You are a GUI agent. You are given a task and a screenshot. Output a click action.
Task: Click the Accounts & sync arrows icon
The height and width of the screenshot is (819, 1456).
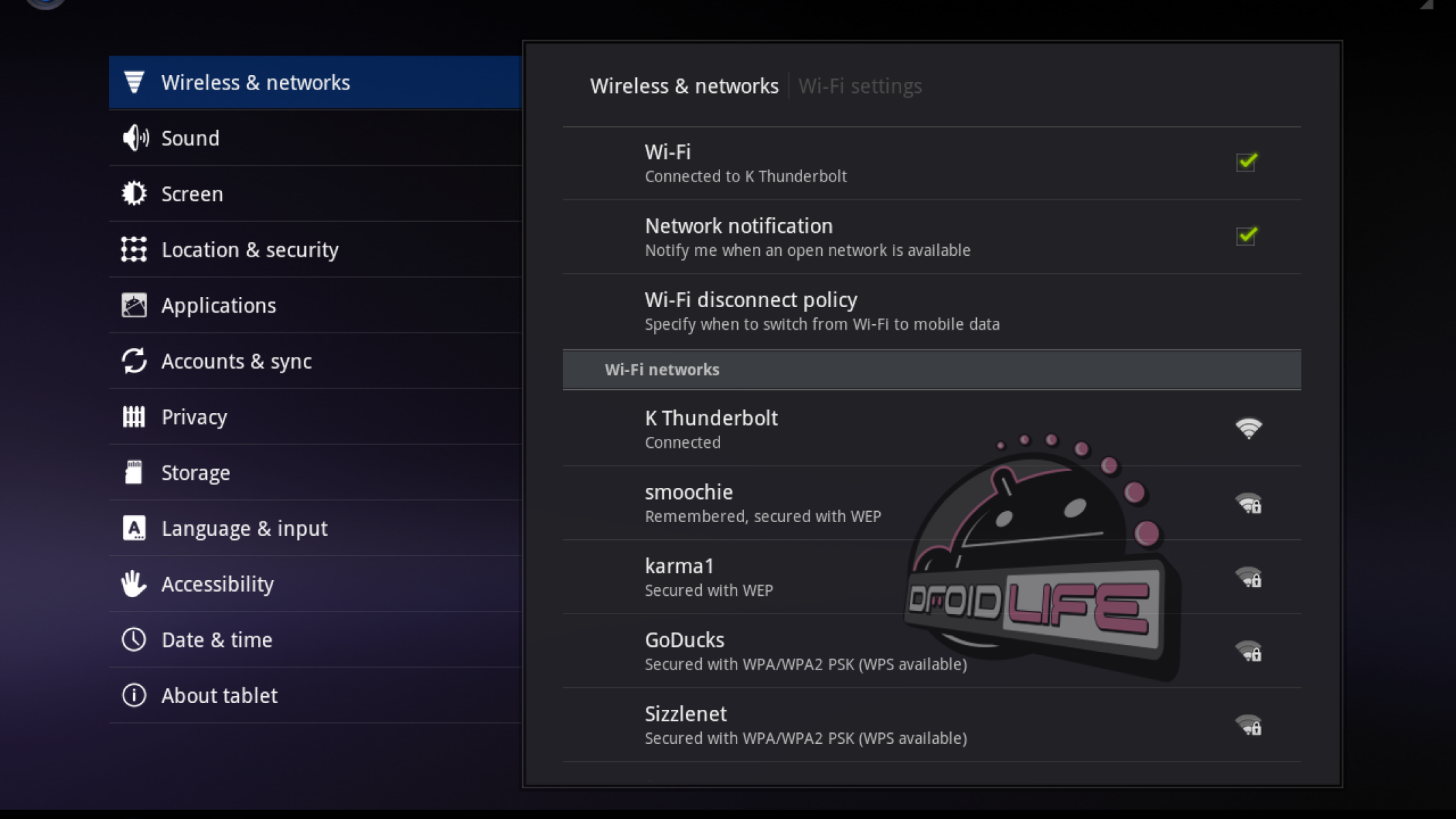134,361
